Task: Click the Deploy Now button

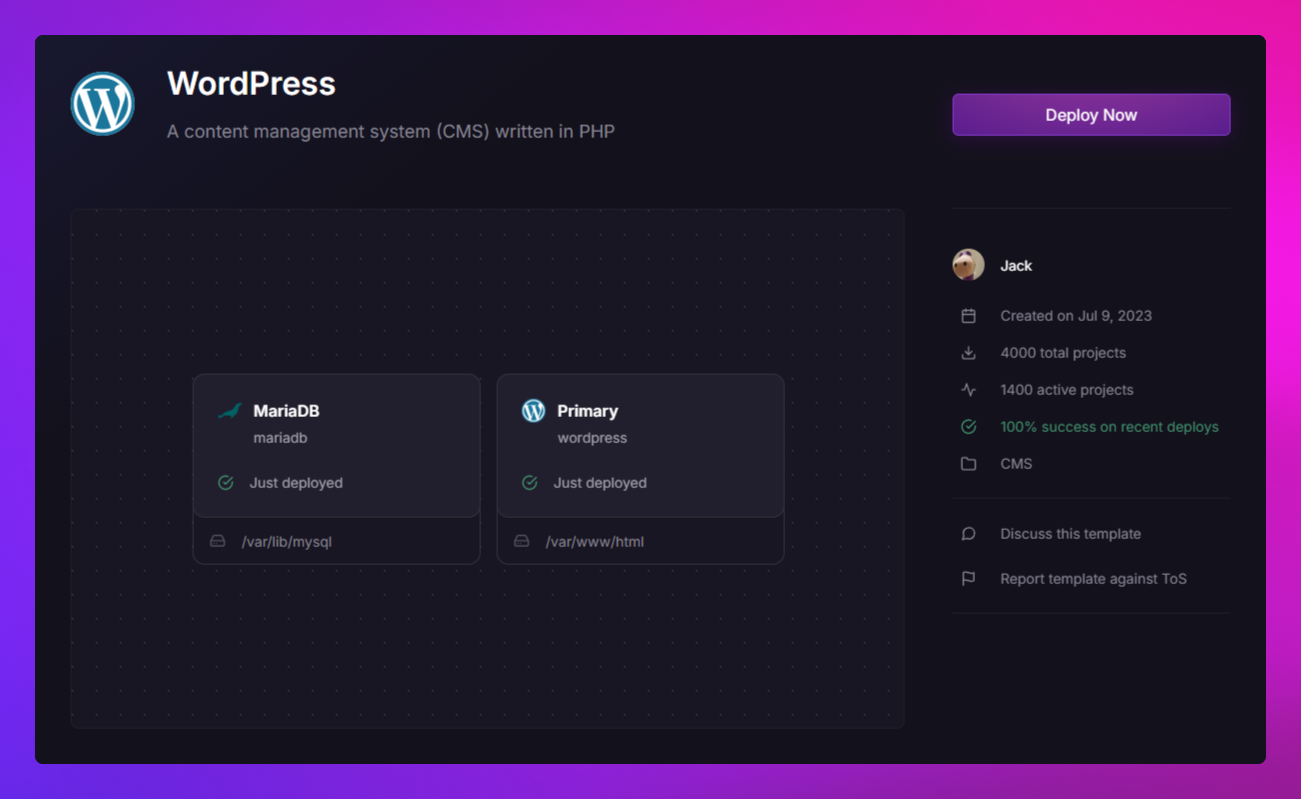Action: pos(1091,115)
